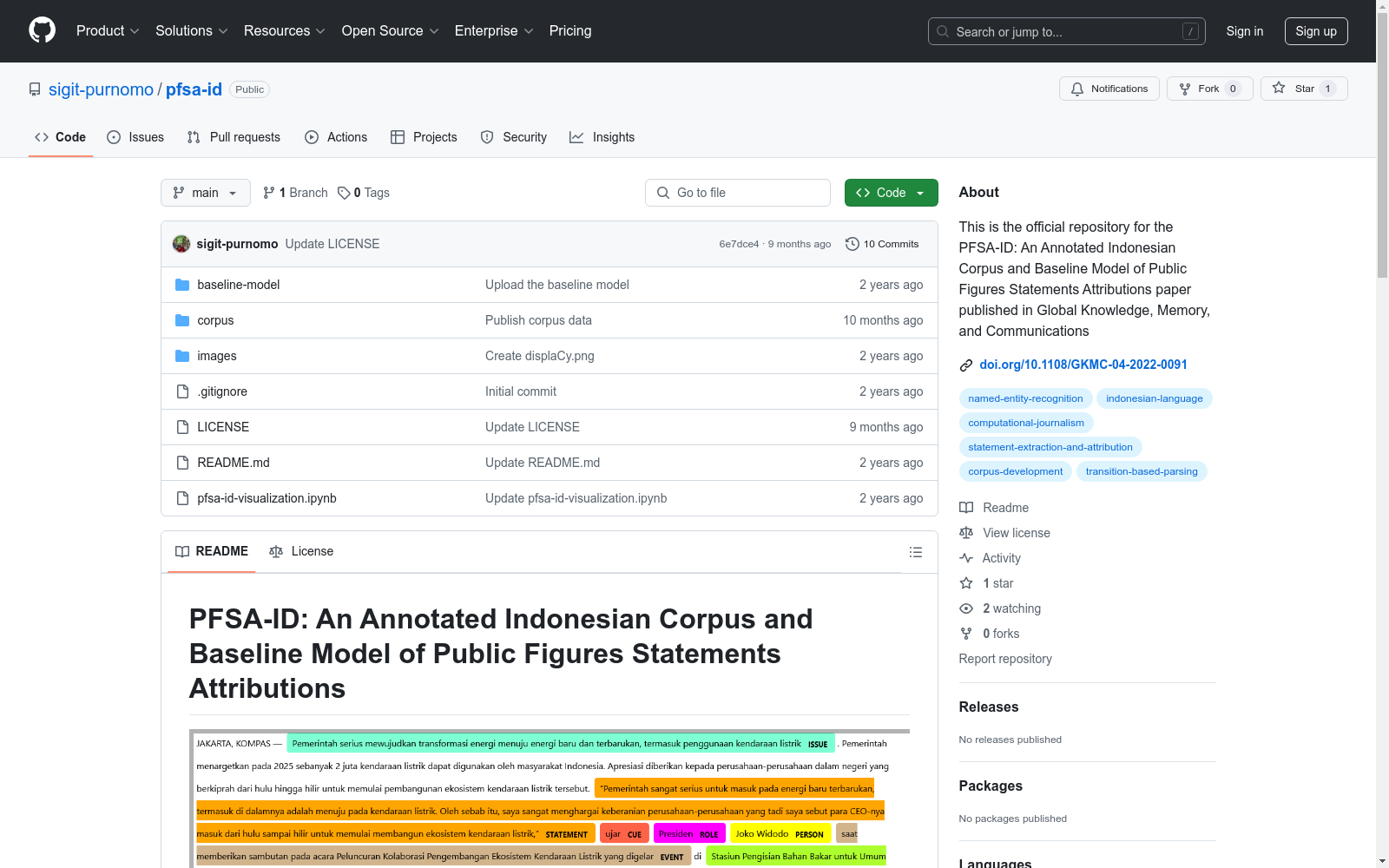This screenshot has width=1389, height=868.
Task: Switch to the Code tab
Action: tap(60, 137)
